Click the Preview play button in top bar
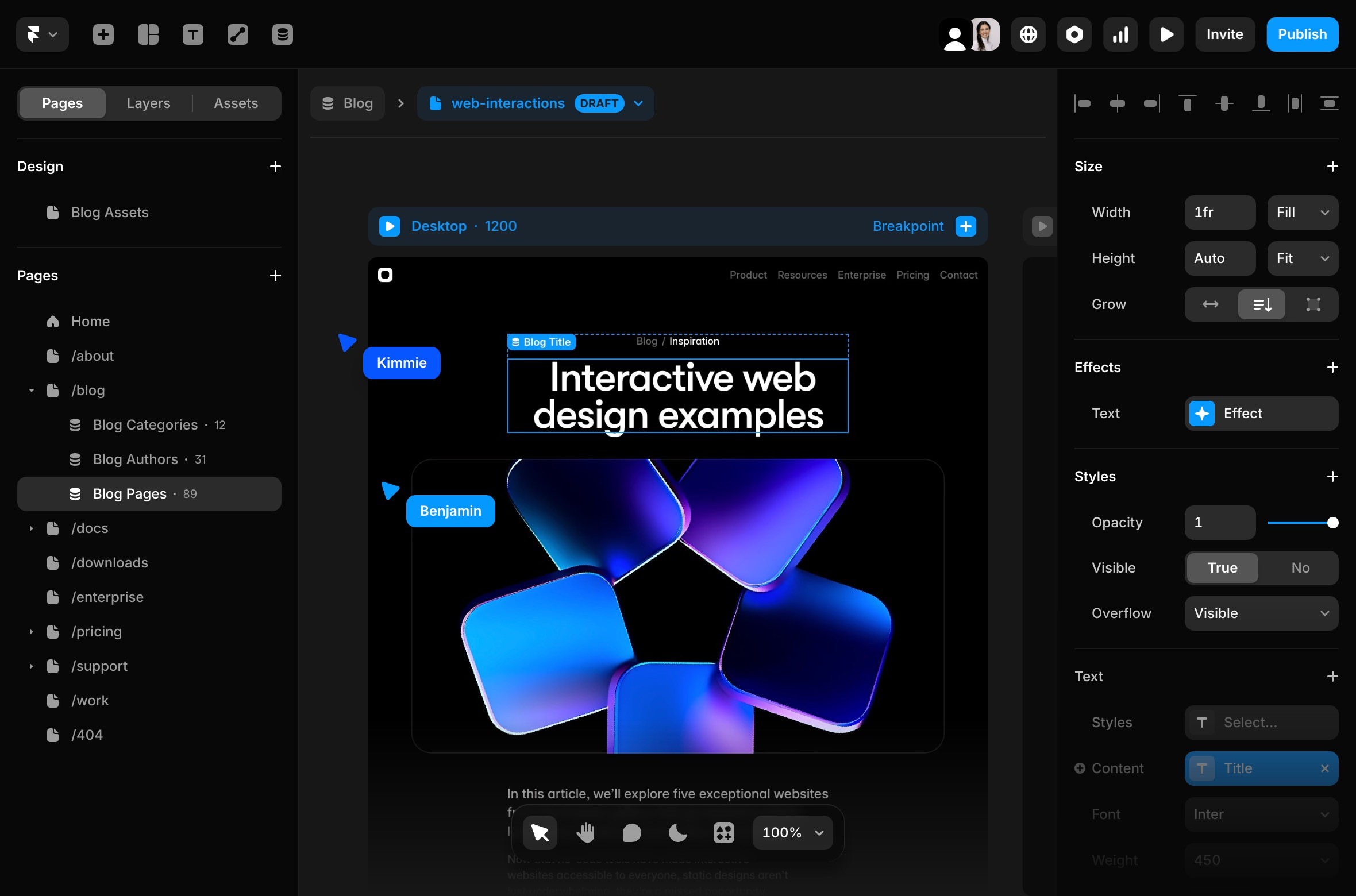Viewport: 1356px width, 896px height. coord(1166,34)
